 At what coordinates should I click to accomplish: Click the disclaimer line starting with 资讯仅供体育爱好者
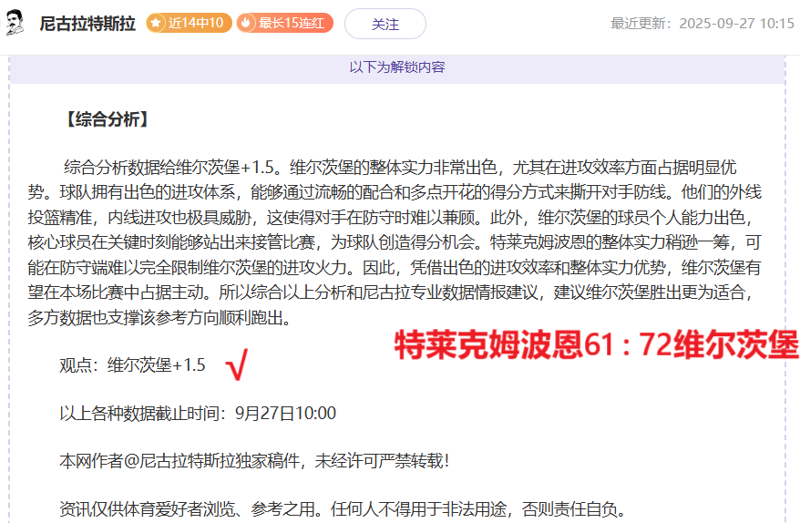click(342, 510)
